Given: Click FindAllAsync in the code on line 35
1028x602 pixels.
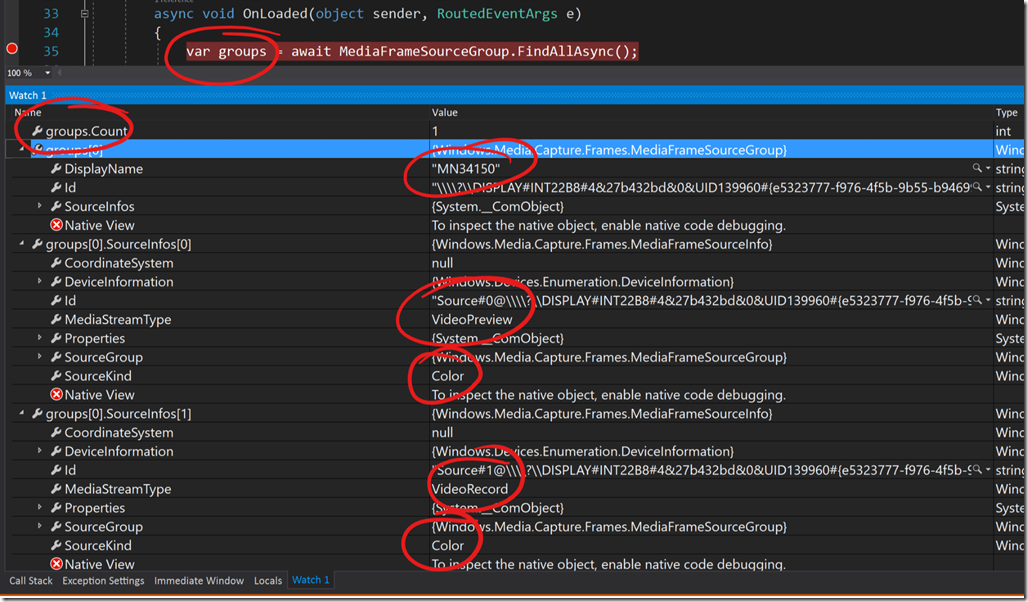Looking at the screenshot, I should tap(565, 51).
